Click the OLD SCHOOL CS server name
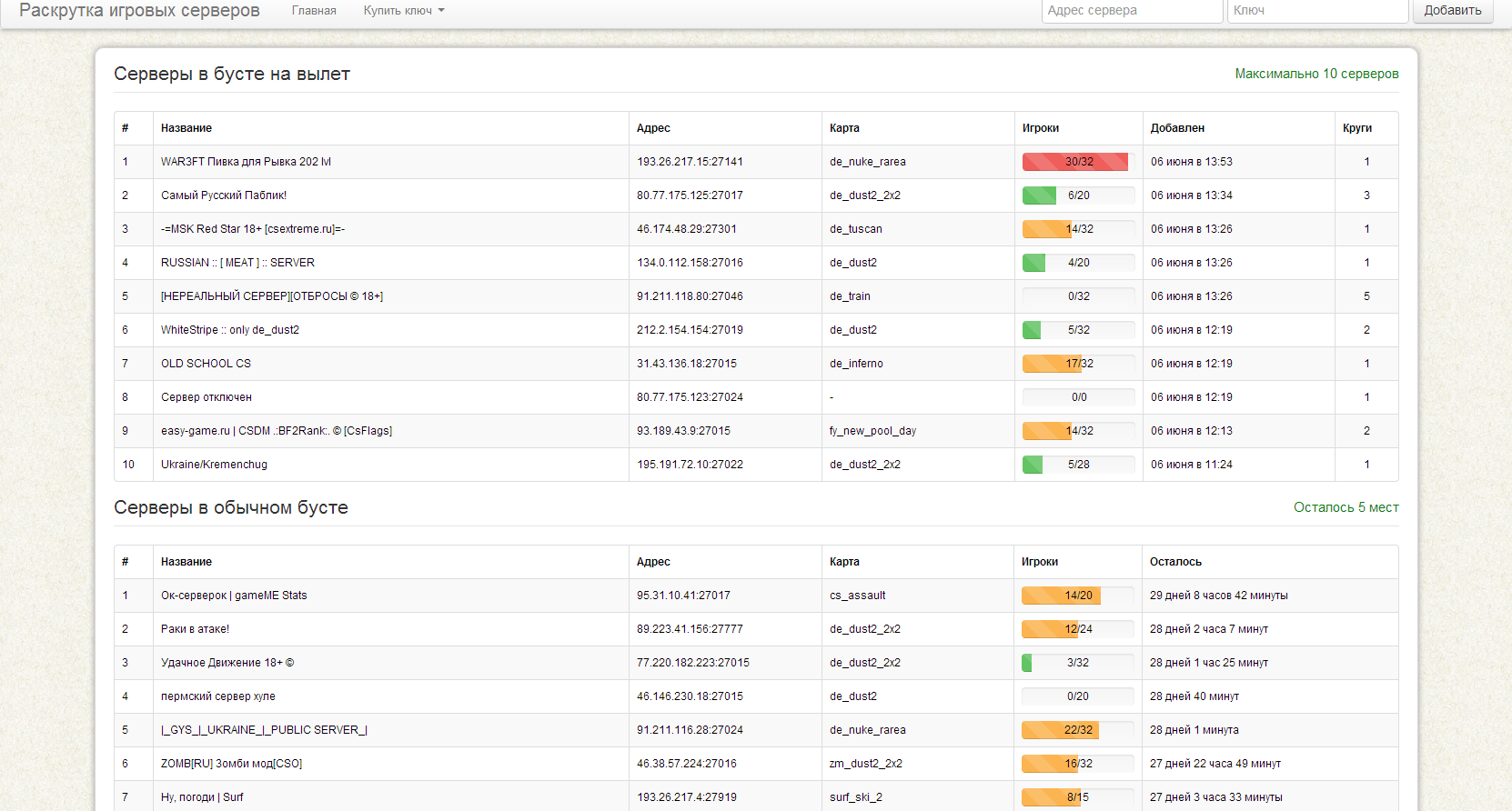The height and width of the screenshot is (811, 1512). point(206,364)
